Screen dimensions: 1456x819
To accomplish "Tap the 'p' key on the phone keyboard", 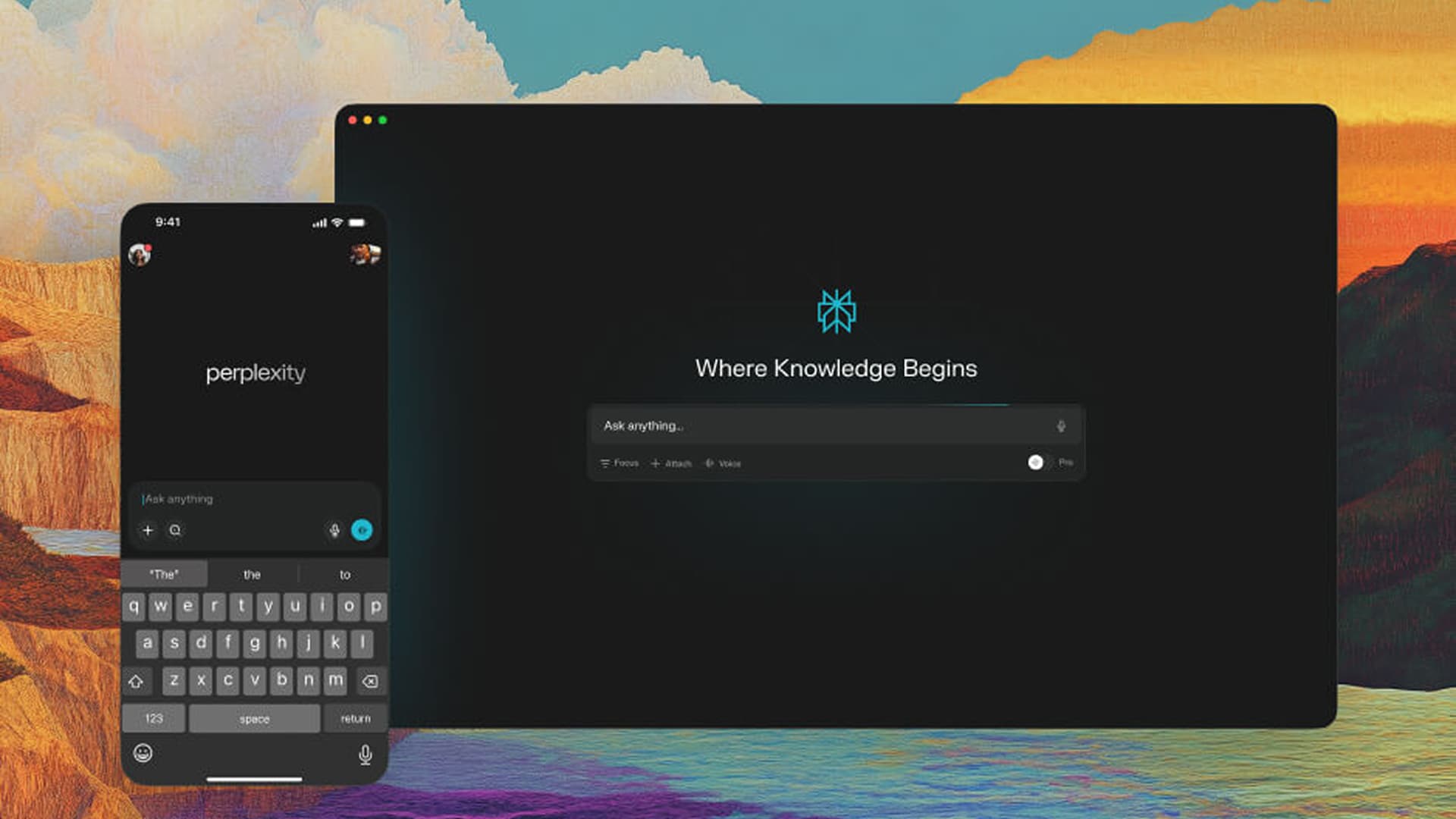I will coord(375,607).
